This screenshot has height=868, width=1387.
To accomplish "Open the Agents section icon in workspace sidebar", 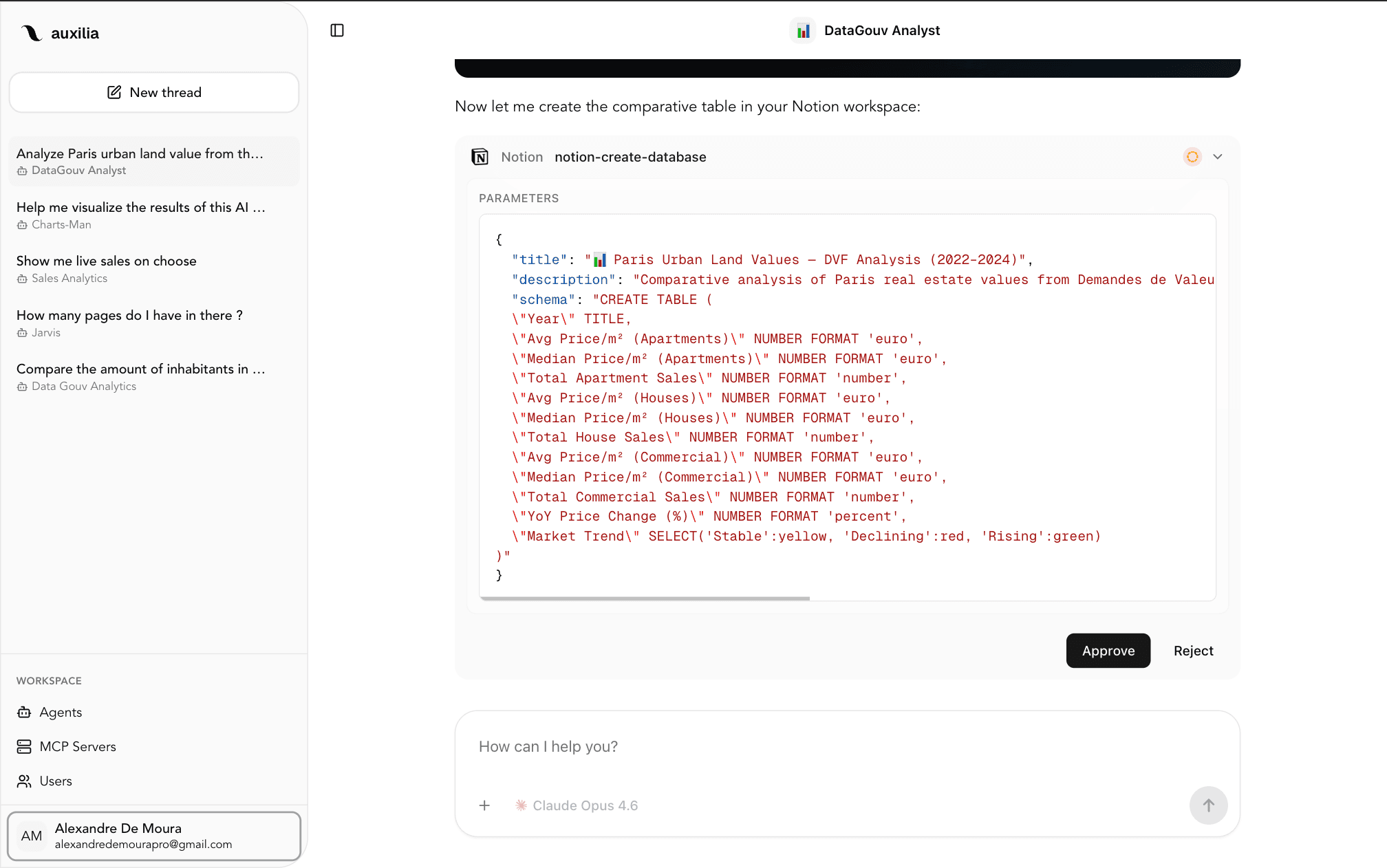I will point(25,712).
